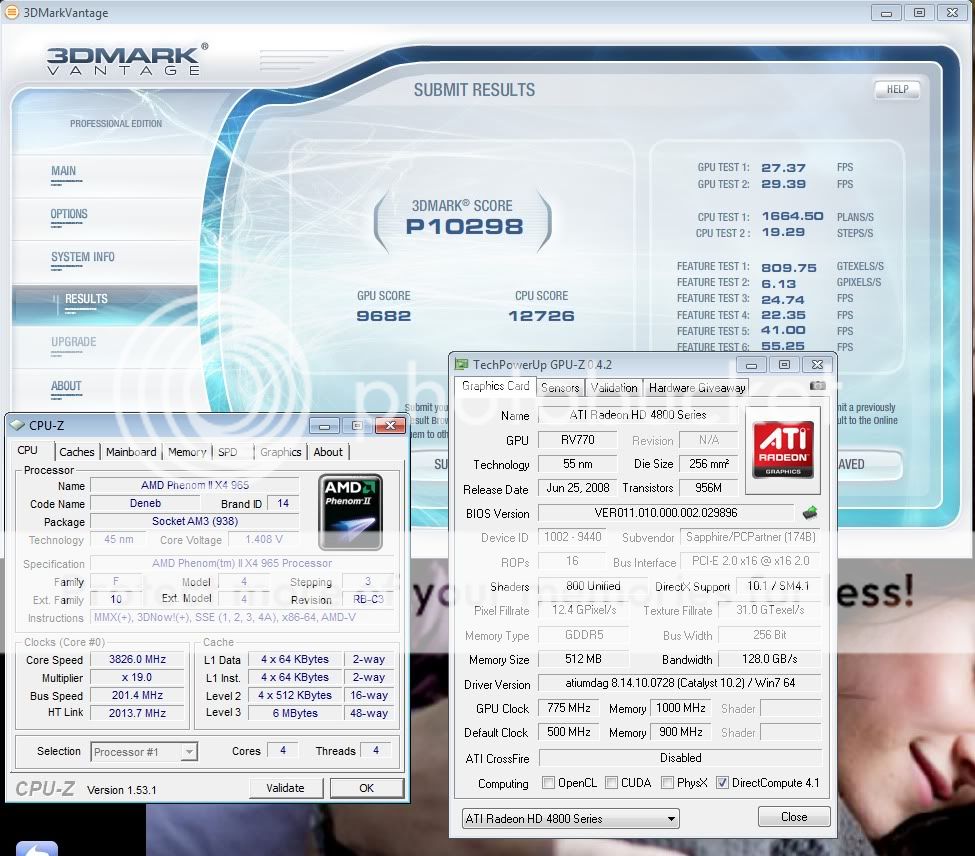The height and width of the screenshot is (856, 975).
Task: Enable the OpenCL checkbox
Action: pos(548,783)
